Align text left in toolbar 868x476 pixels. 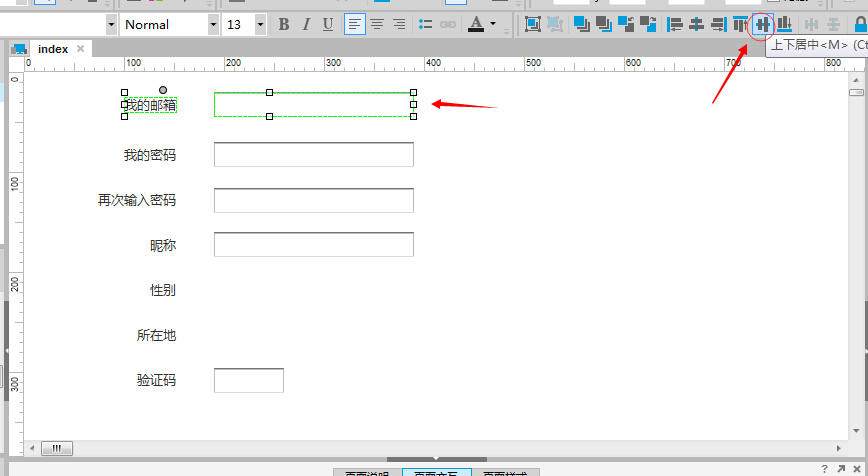355,24
